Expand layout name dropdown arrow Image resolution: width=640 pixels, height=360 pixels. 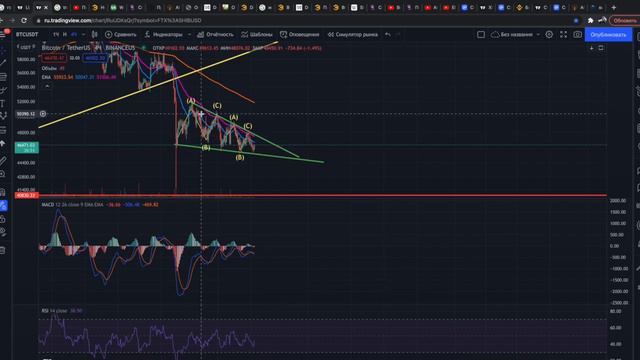pos(538,35)
